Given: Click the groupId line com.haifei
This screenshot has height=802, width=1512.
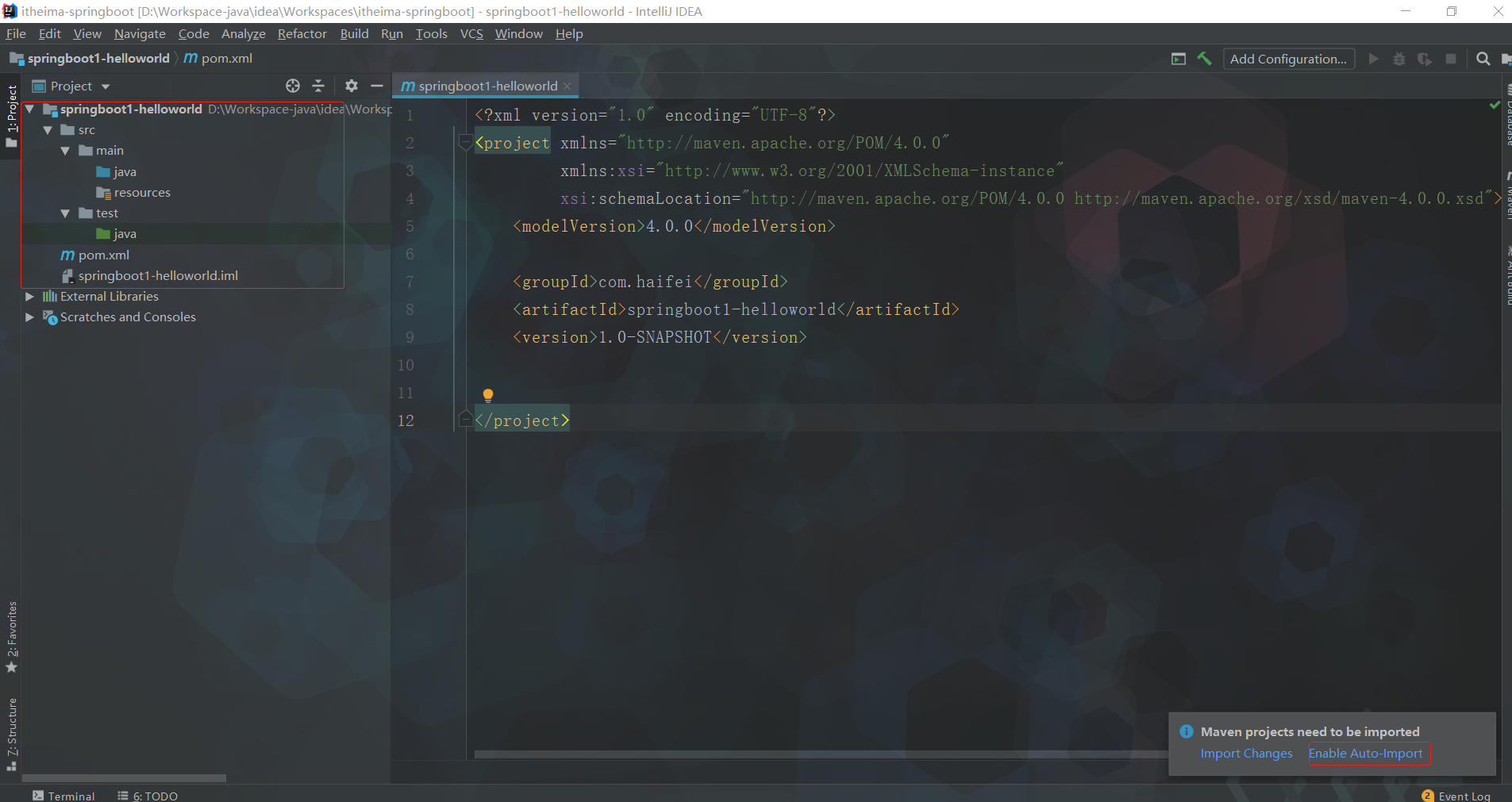Looking at the screenshot, I should tap(650, 282).
